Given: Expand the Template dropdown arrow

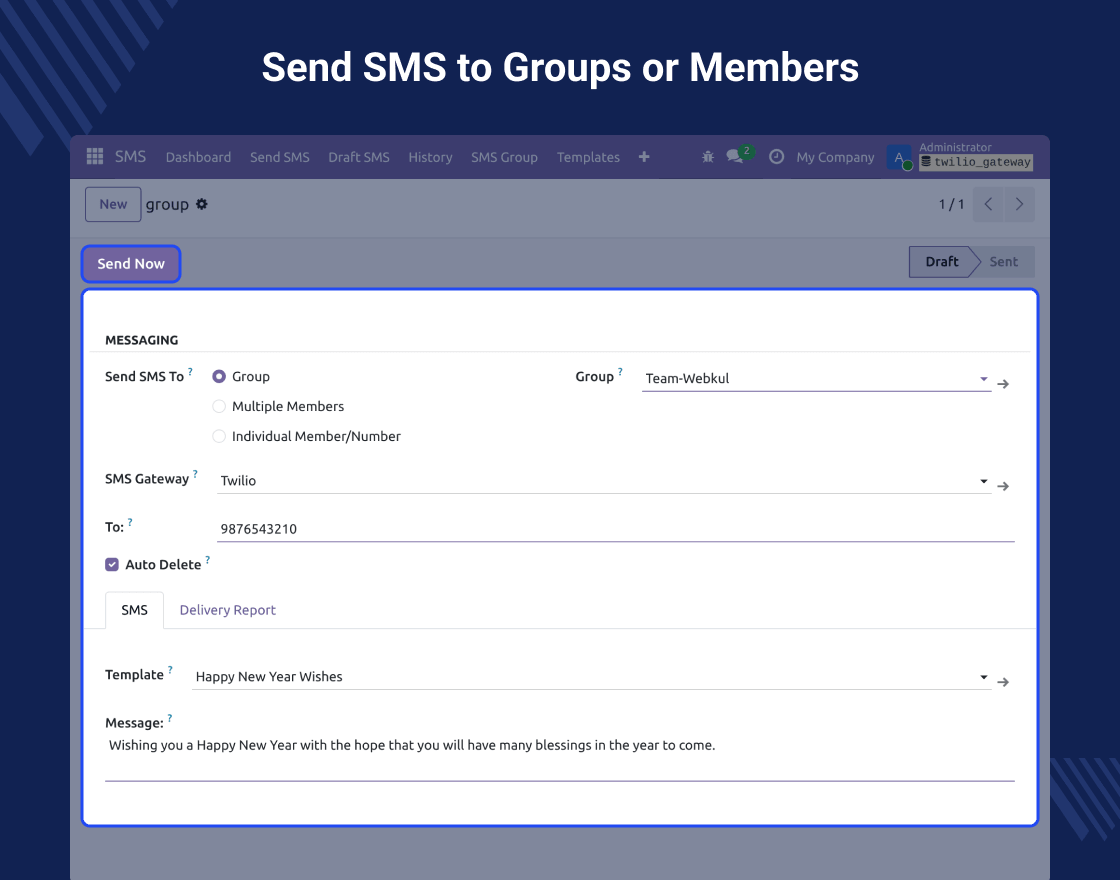Looking at the screenshot, I should (x=984, y=676).
